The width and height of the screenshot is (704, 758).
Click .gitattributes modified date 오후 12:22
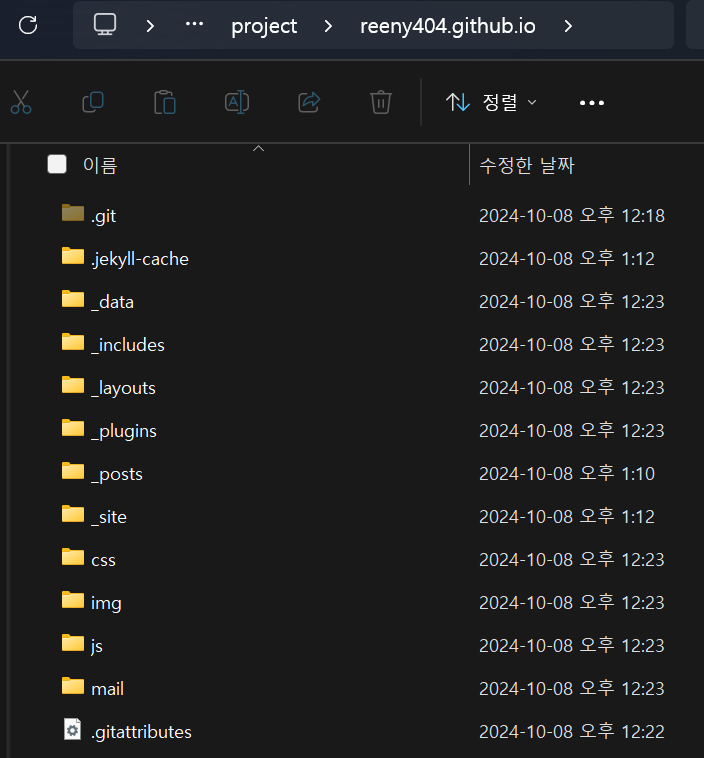click(x=572, y=732)
